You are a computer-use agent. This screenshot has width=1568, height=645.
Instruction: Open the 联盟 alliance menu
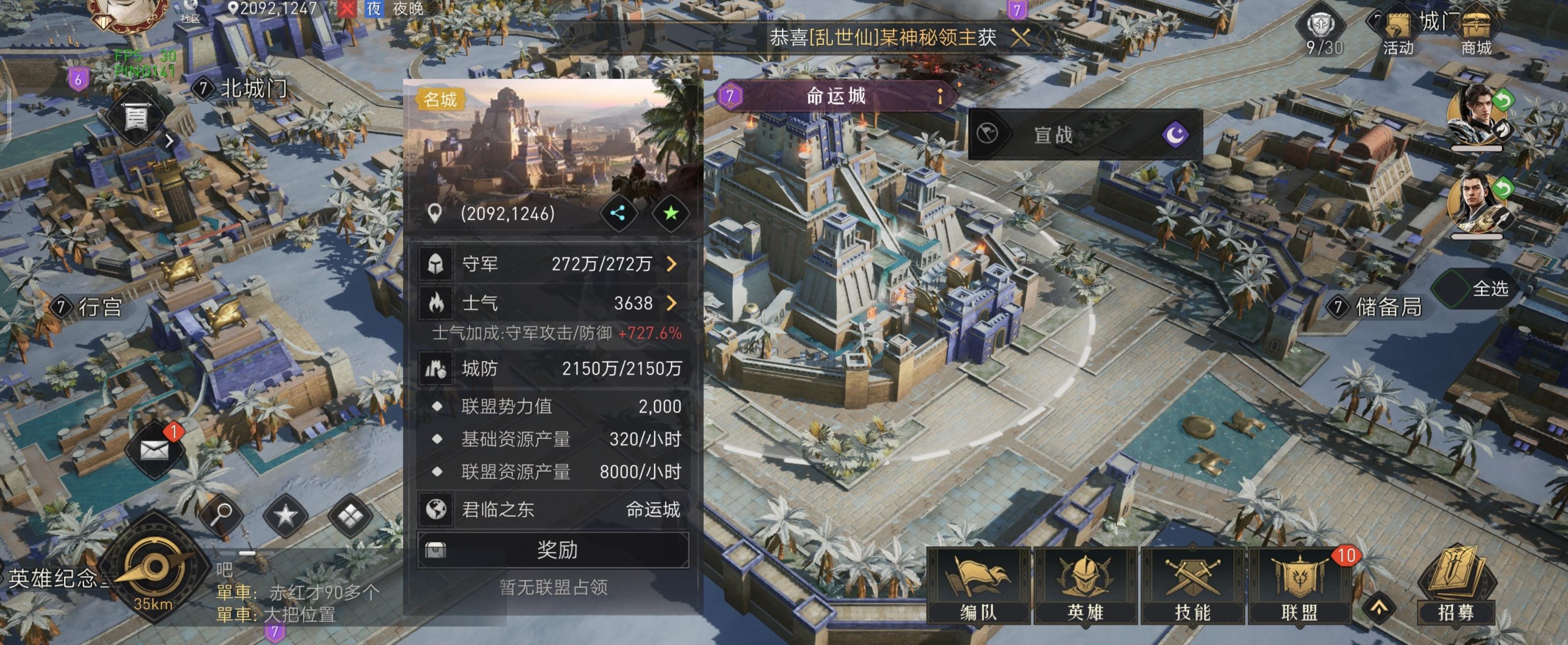(x=1299, y=585)
